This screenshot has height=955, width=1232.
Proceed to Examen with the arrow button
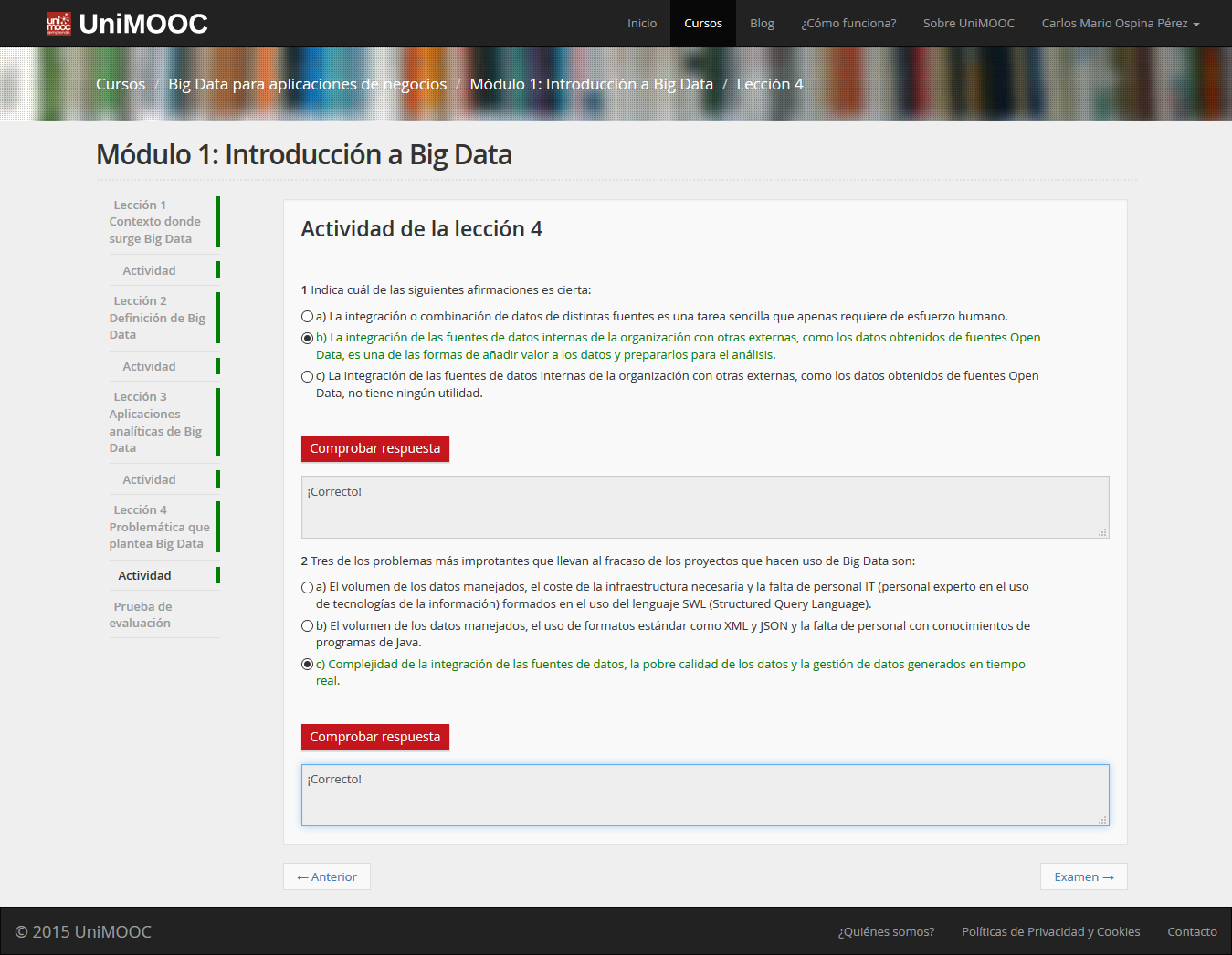[1083, 876]
